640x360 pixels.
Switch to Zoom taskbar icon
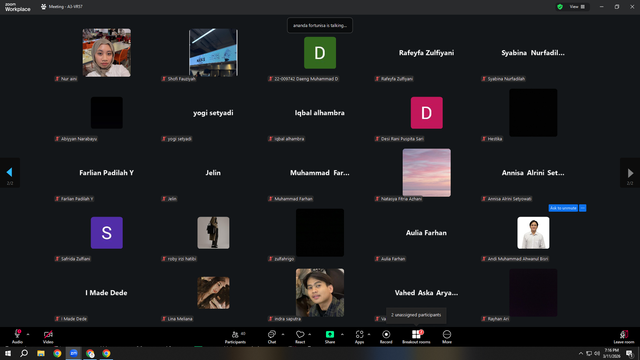(73, 353)
